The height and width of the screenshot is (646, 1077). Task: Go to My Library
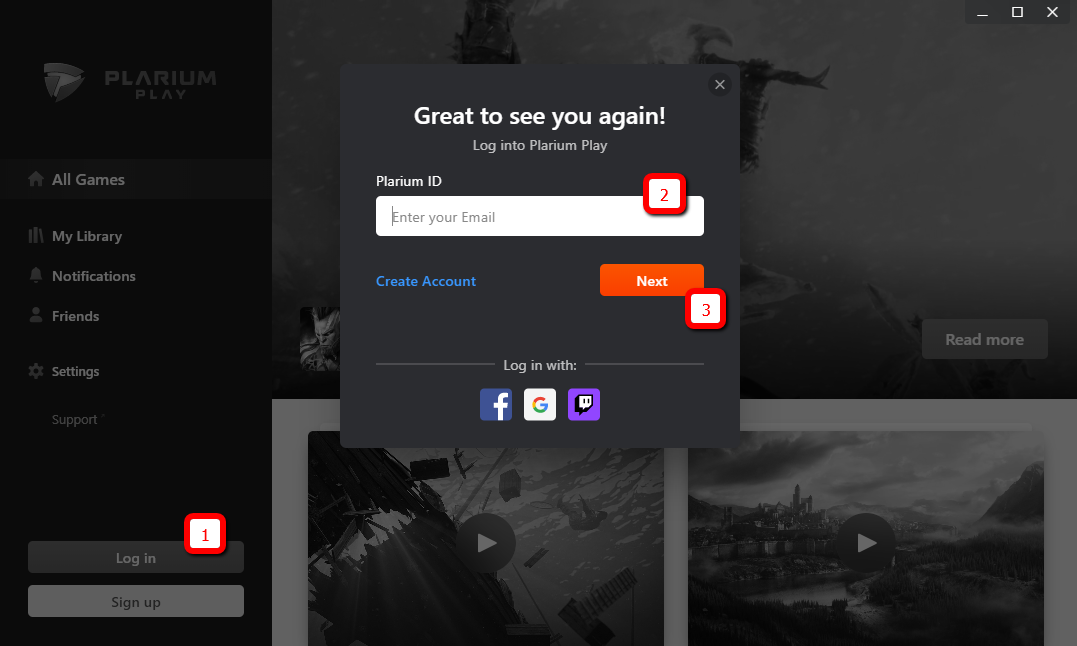86,236
